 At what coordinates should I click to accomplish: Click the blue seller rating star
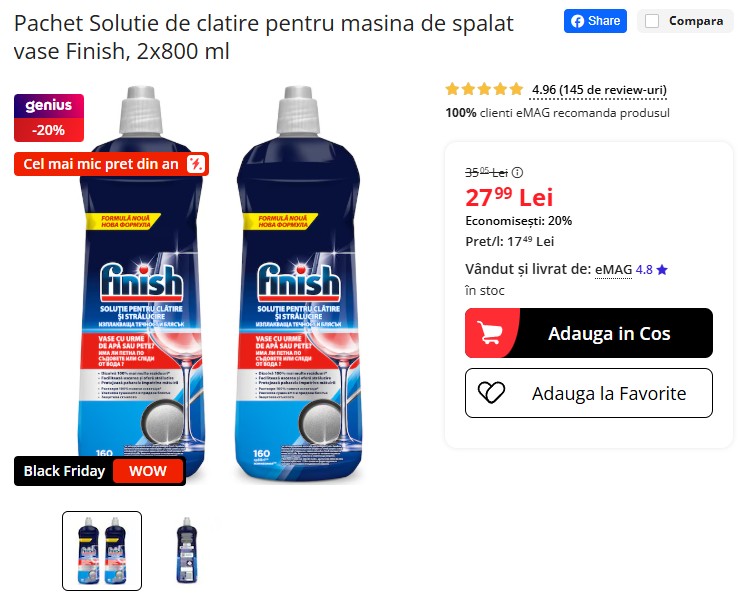[662, 270]
